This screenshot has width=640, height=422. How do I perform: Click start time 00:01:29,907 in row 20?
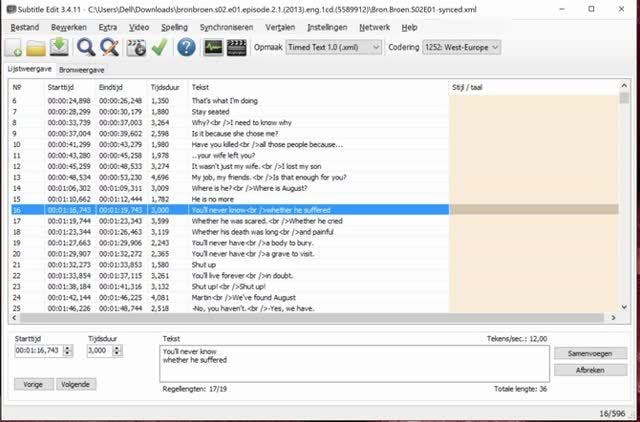pyautogui.click(x=69, y=254)
